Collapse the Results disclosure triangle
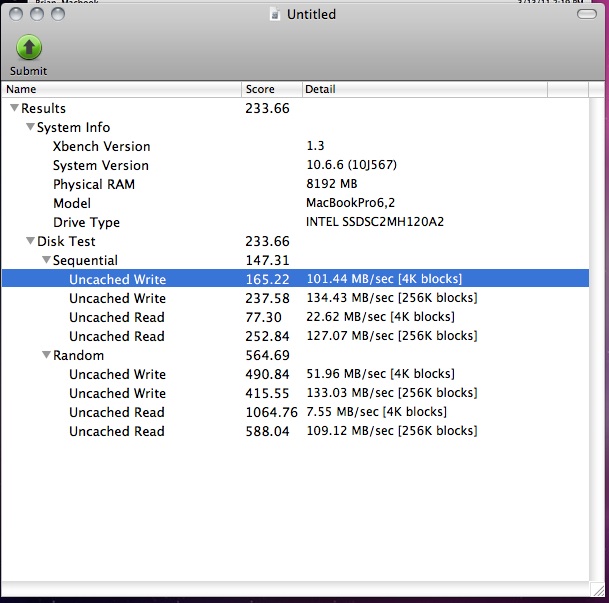Image resolution: width=609 pixels, height=603 pixels. 14,108
